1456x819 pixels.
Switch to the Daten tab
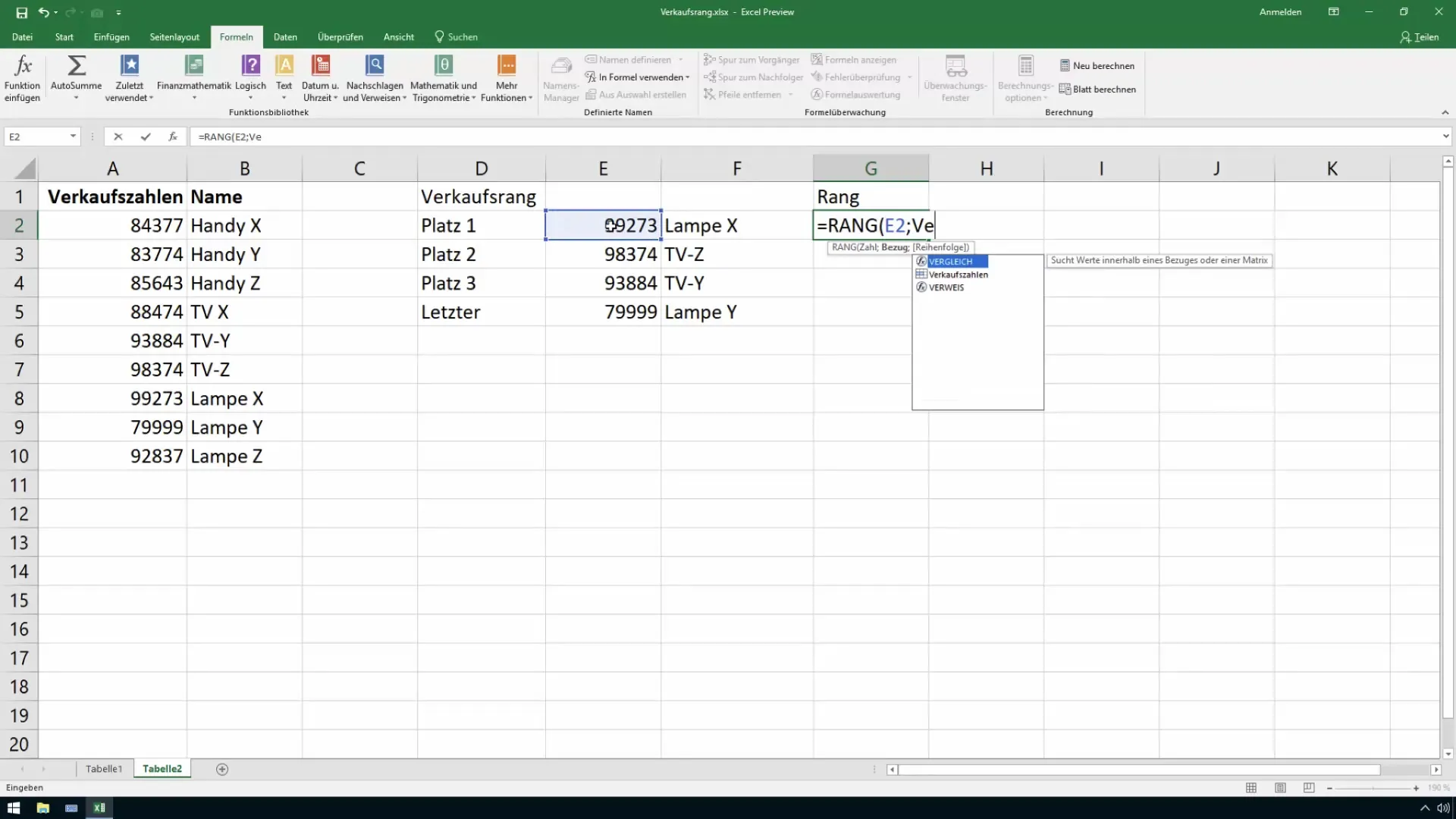pos(285,37)
